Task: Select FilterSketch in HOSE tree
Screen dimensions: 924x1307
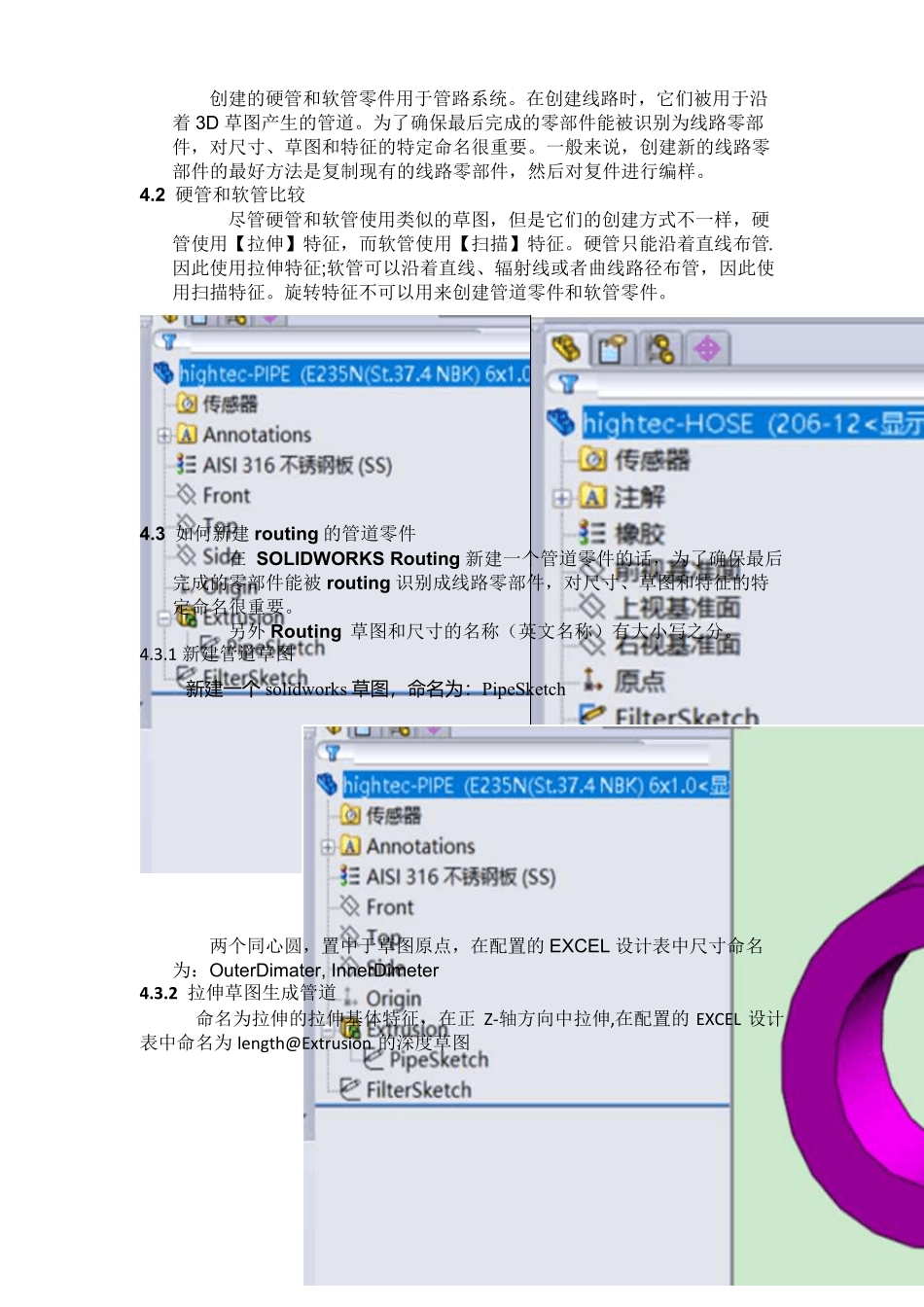Action: point(686,715)
